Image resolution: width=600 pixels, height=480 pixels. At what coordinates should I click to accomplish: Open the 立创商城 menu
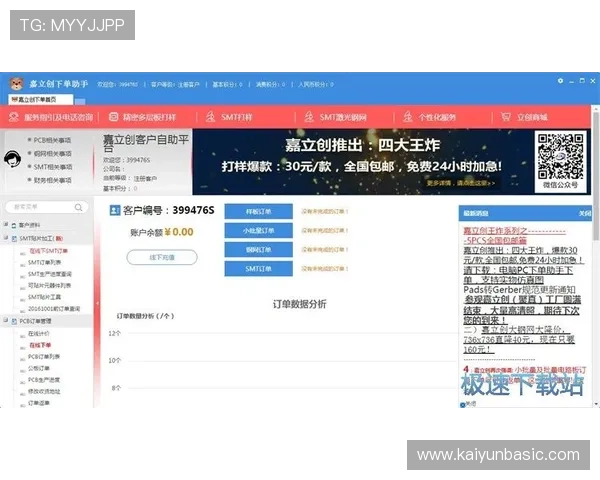532,117
